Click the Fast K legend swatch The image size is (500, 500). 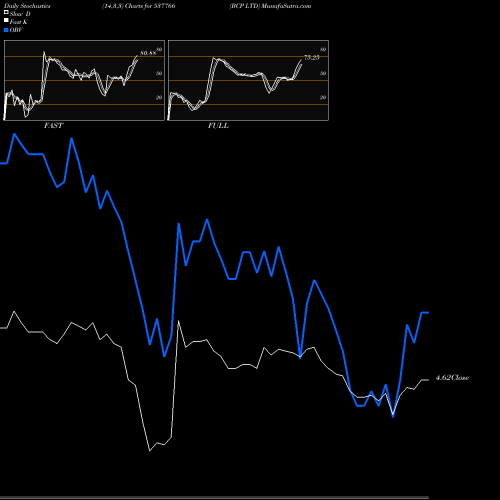(6, 21)
